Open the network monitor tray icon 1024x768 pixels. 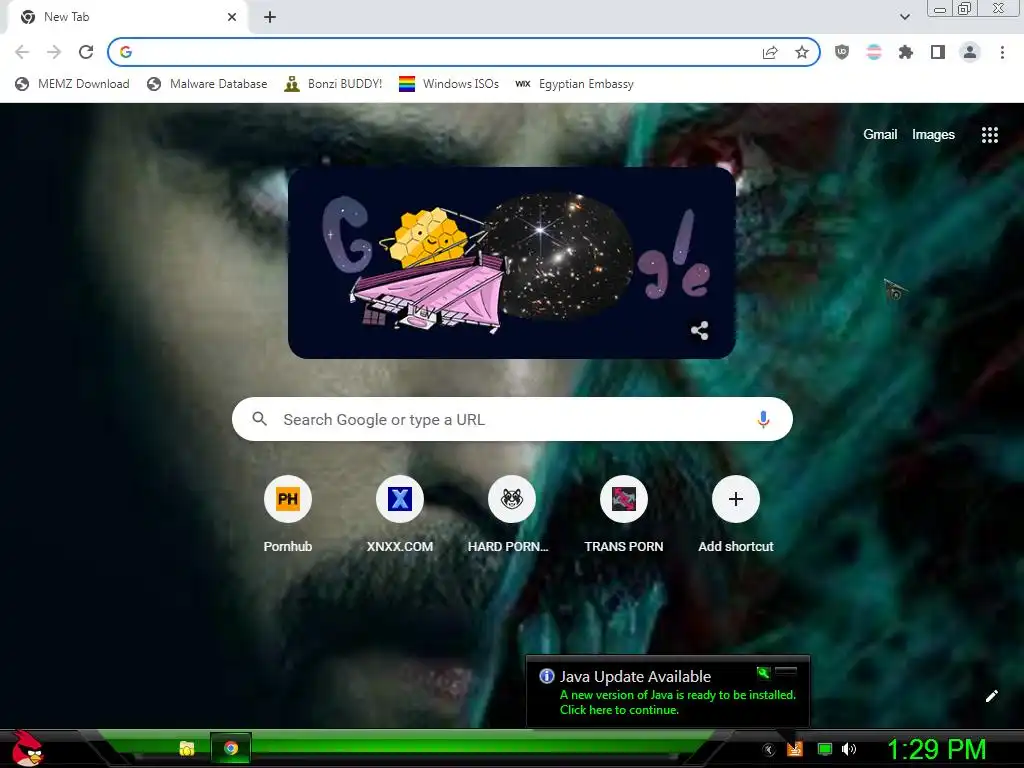(x=825, y=749)
